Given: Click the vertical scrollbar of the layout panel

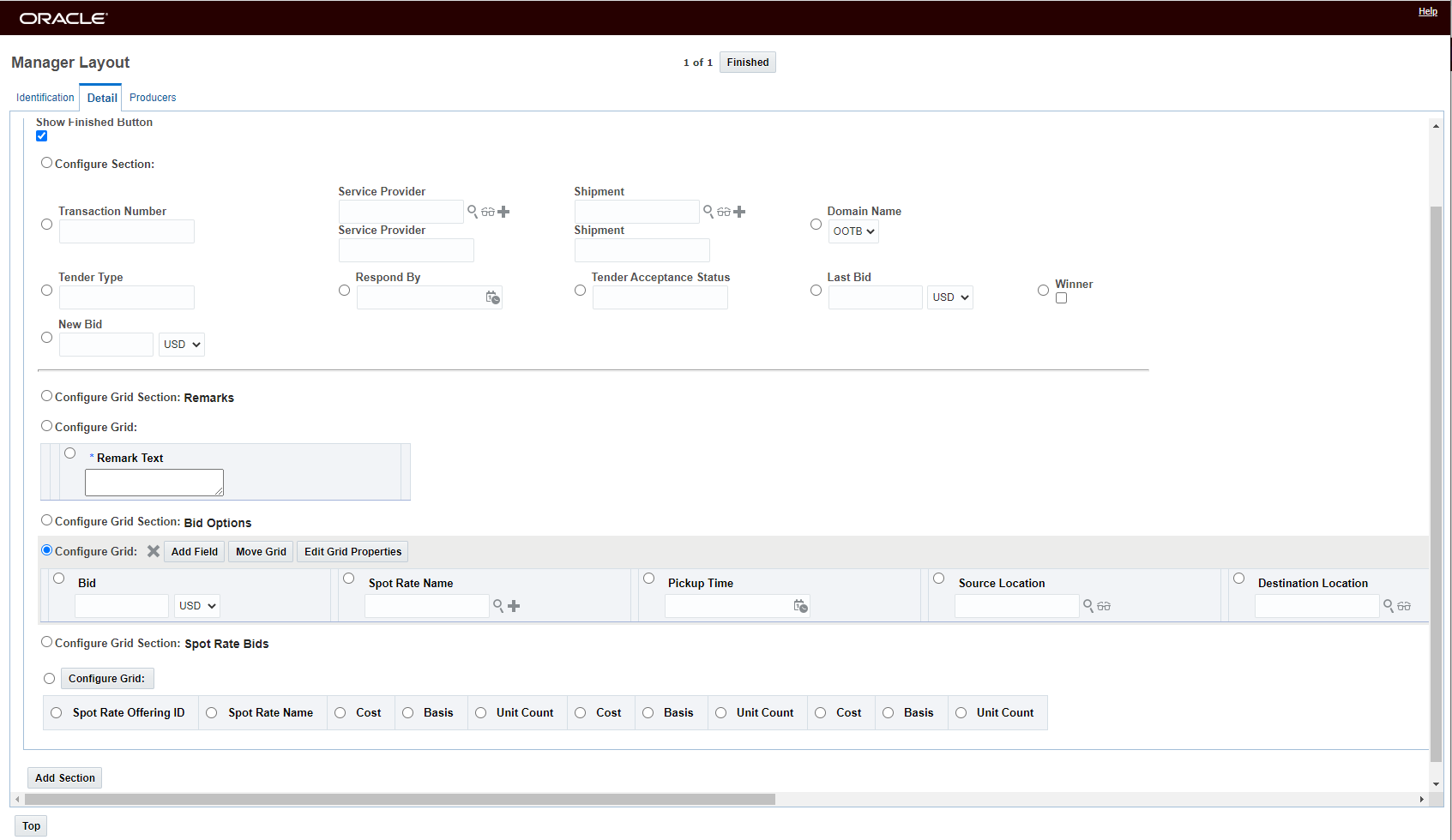Looking at the screenshot, I should click(1437, 484).
